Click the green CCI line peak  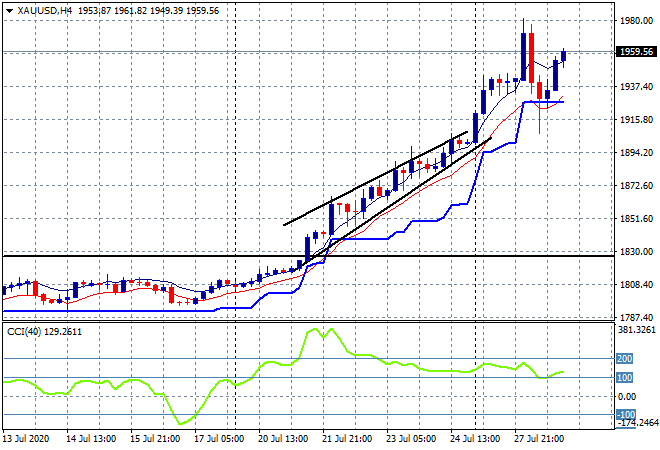coord(332,330)
